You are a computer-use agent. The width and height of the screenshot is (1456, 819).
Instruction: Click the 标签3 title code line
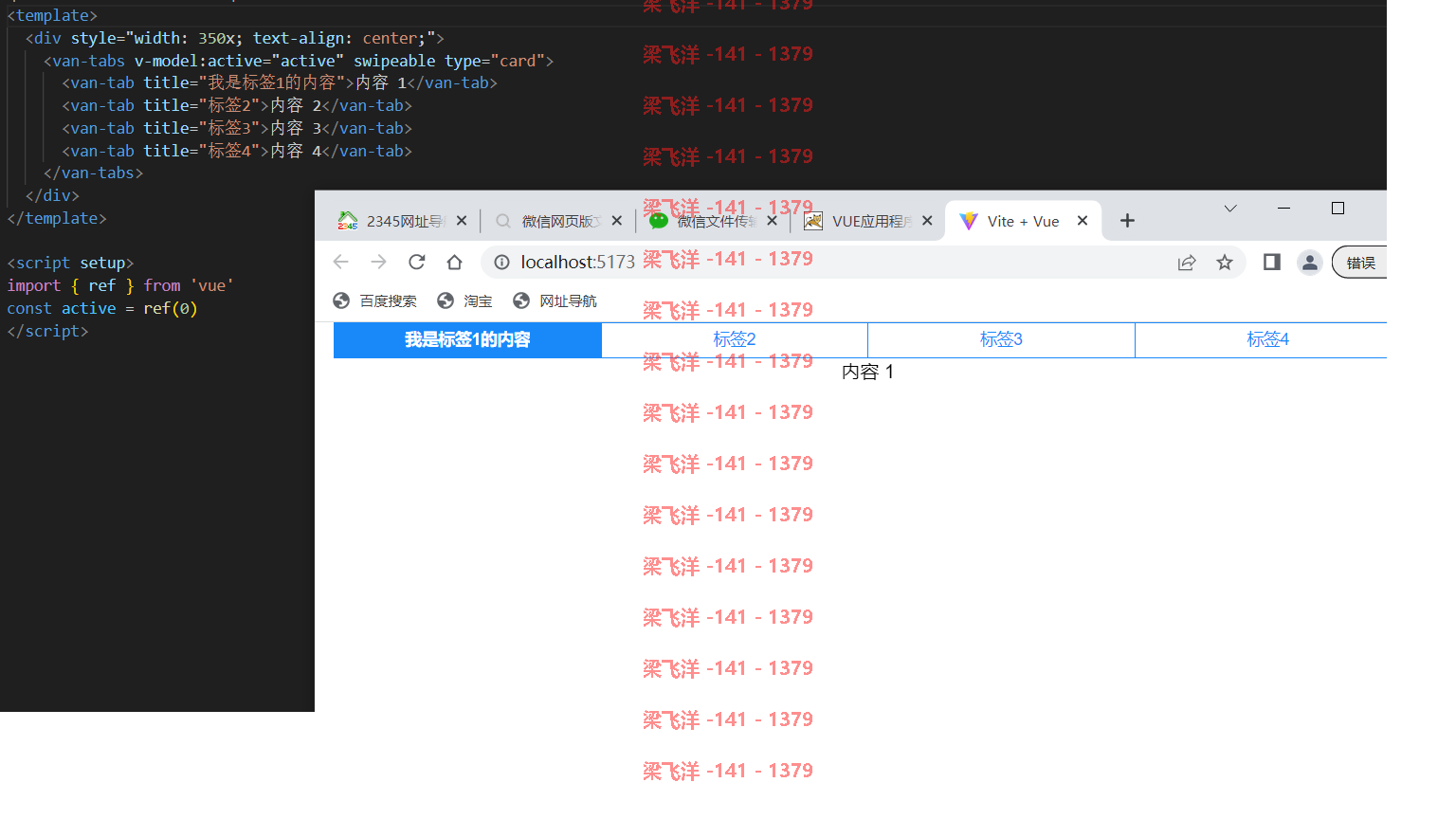point(237,128)
